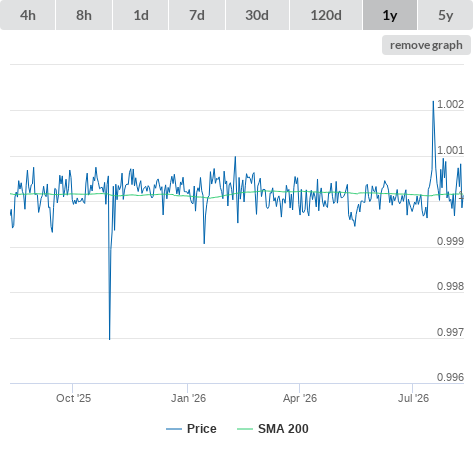The width and height of the screenshot is (474, 455).
Task: Open the 120d time range tab
Action: [326, 15]
